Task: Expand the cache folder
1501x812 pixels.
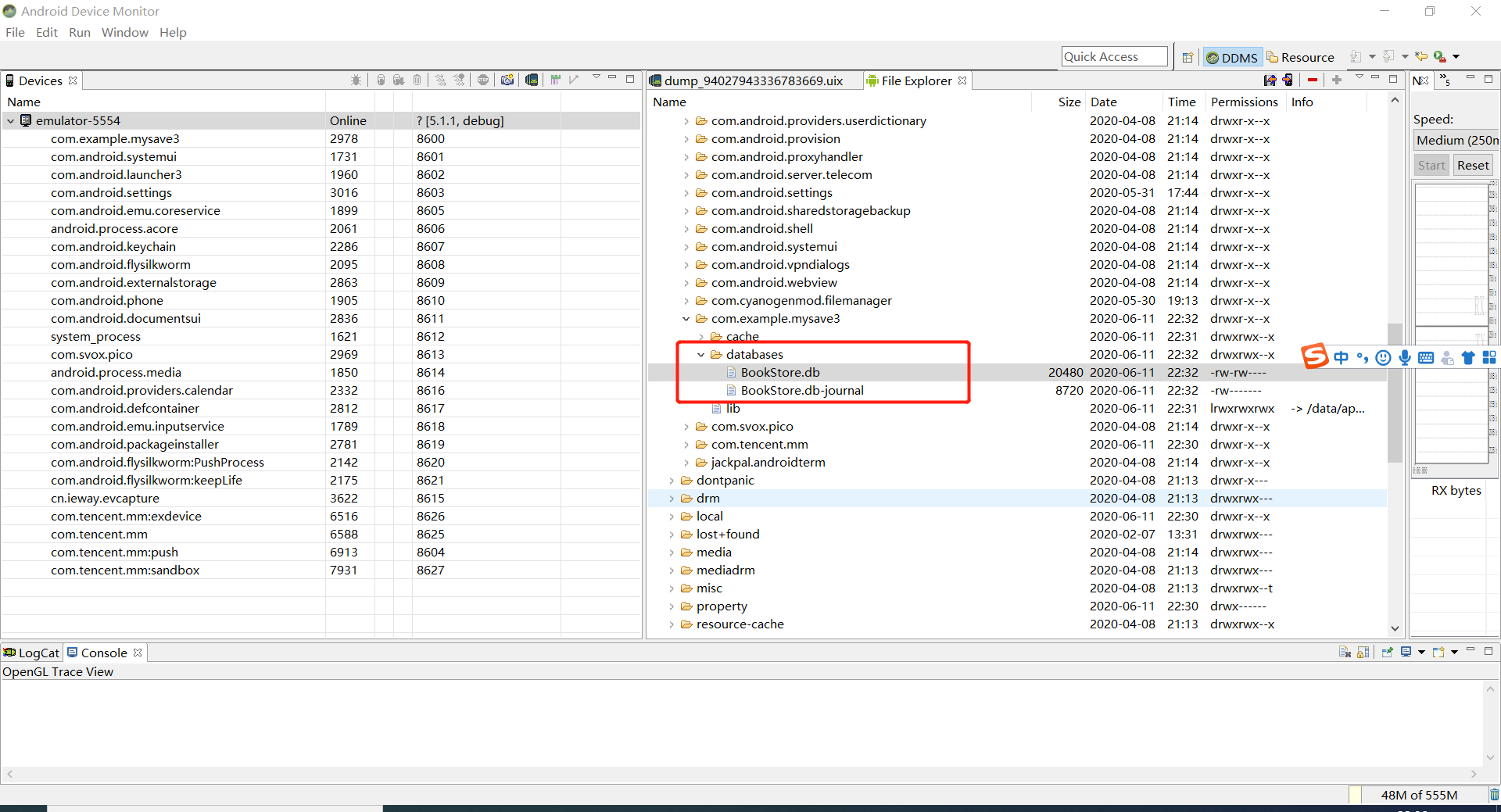Action: click(700, 337)
